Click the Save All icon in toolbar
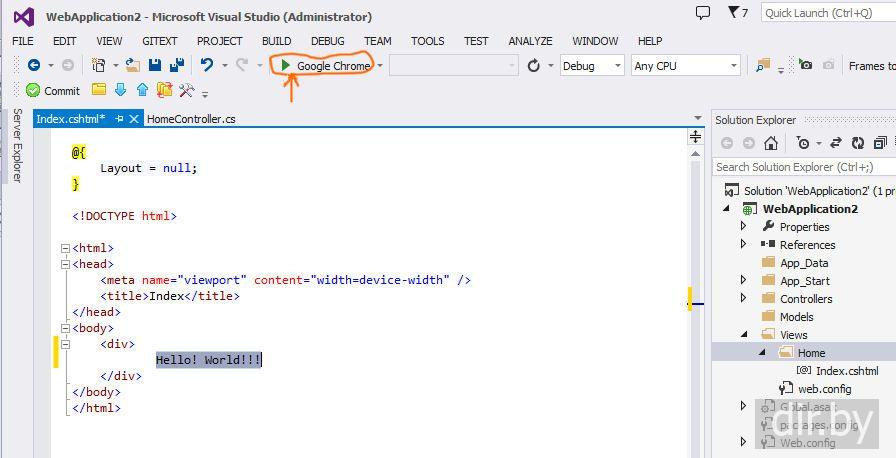The width and height of the screenshot is (896, 458). pyautogui.click(x=177, y=66)
